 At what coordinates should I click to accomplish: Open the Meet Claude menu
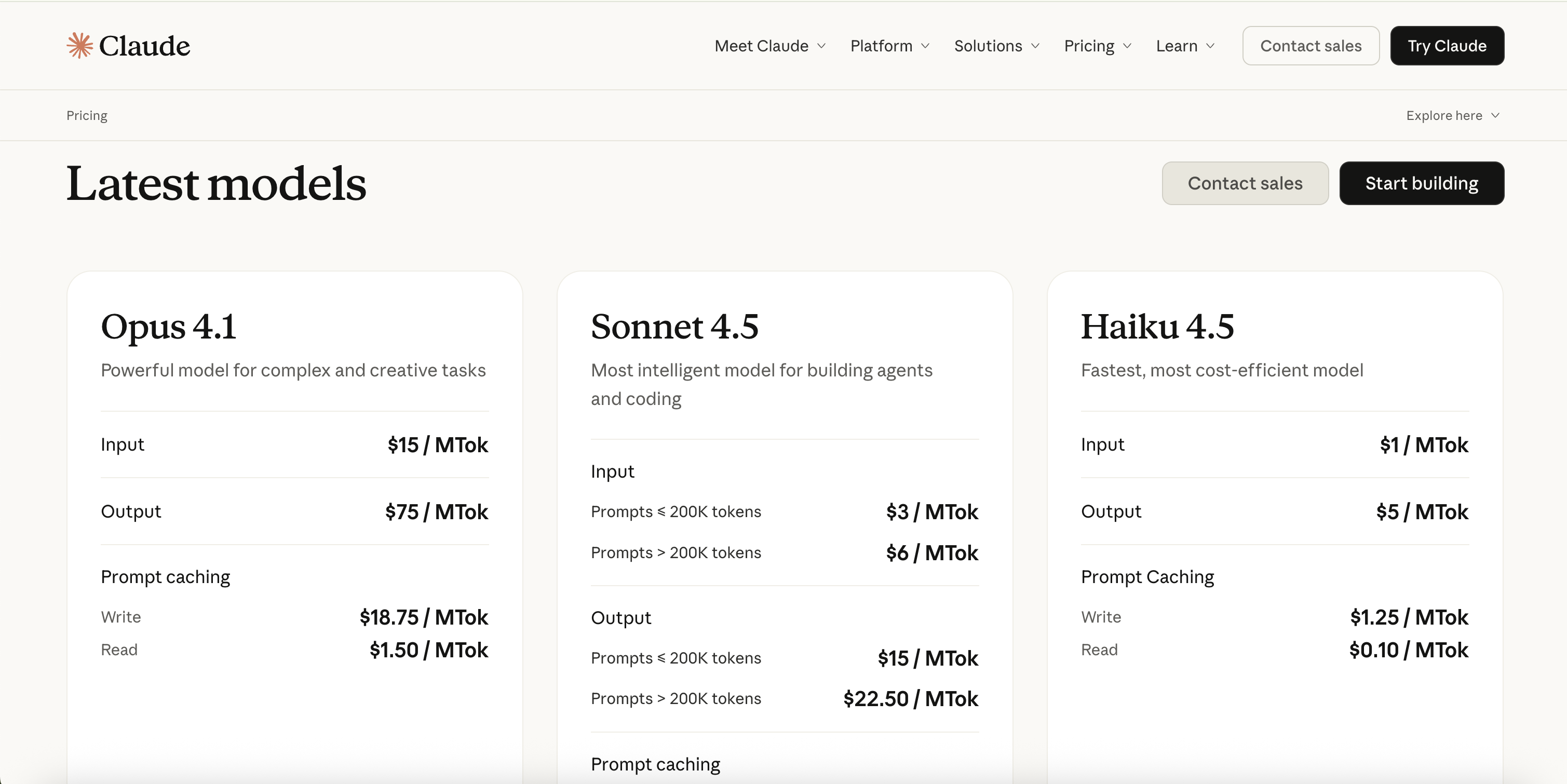point(761,46)
